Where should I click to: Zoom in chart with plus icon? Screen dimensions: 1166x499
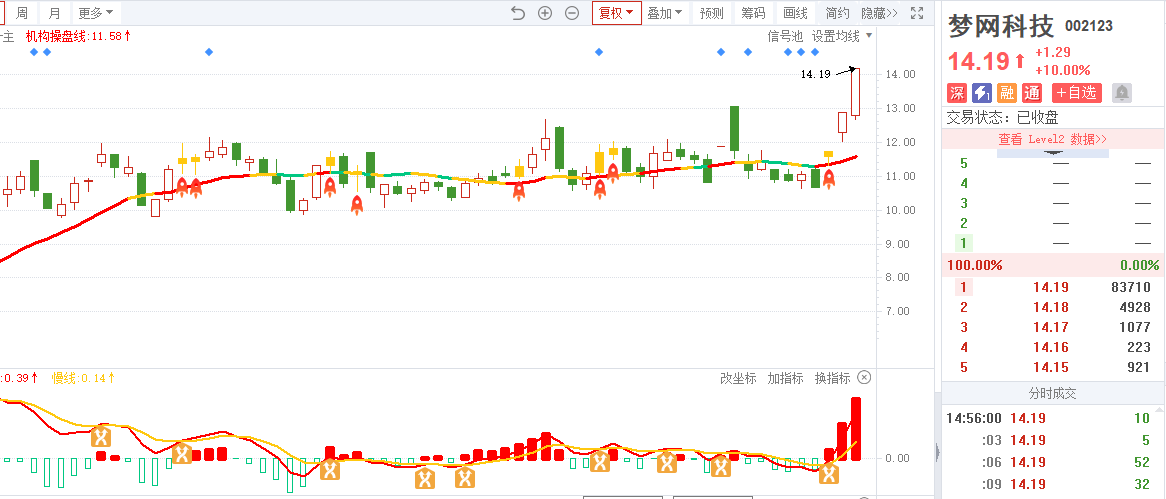pyautogui.click(x=545, y=13)
